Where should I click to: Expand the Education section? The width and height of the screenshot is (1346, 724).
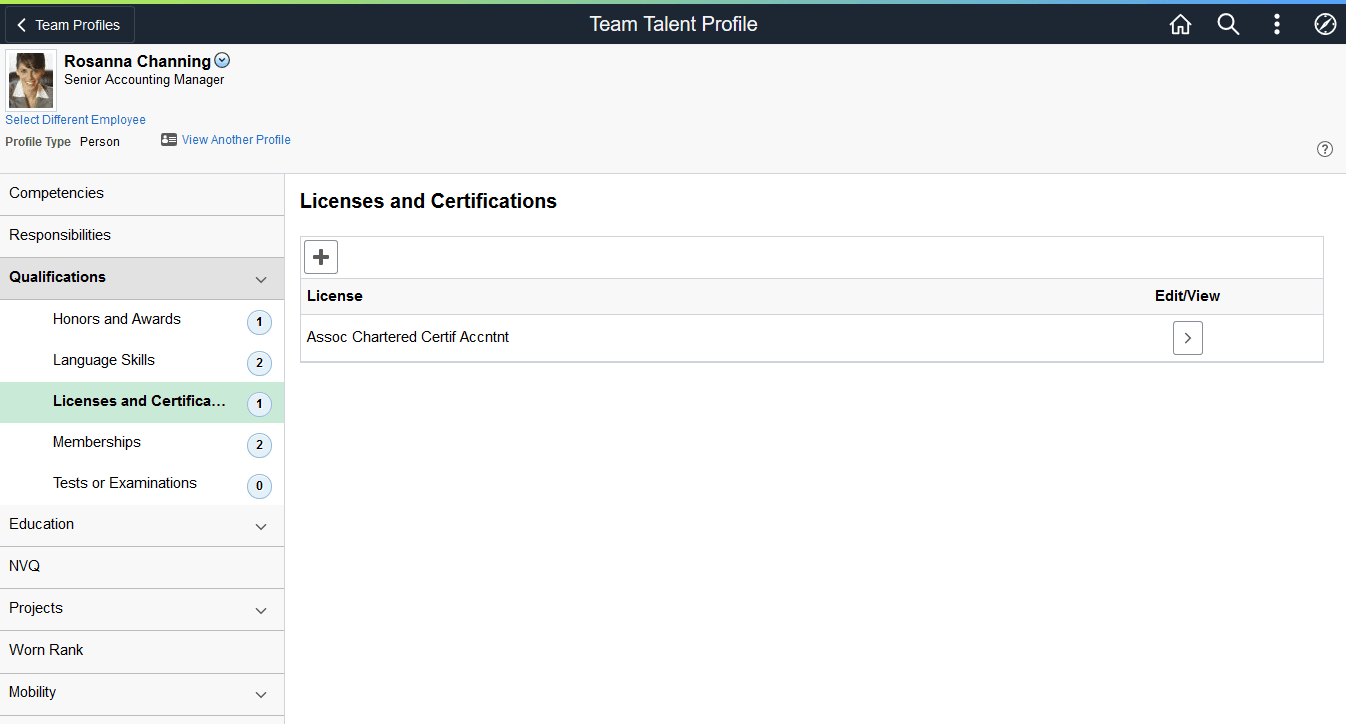(260, 526)
